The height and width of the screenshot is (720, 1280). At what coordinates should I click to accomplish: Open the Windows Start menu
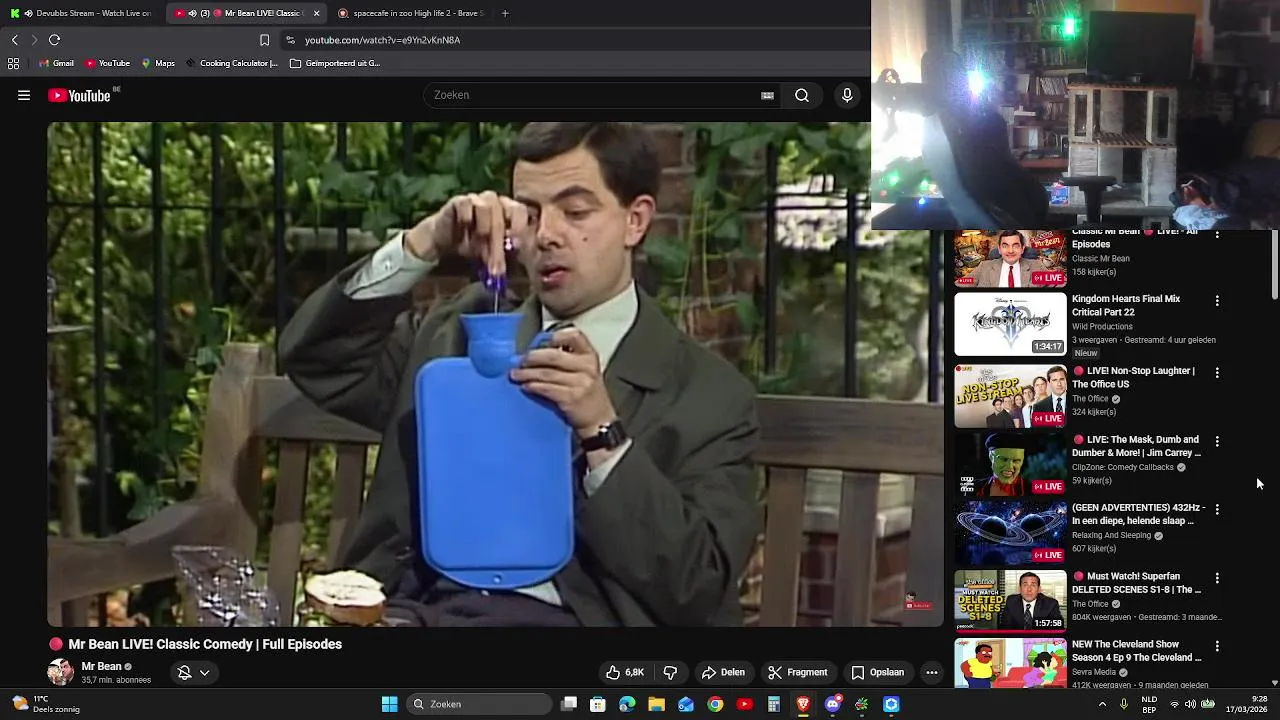390,704
